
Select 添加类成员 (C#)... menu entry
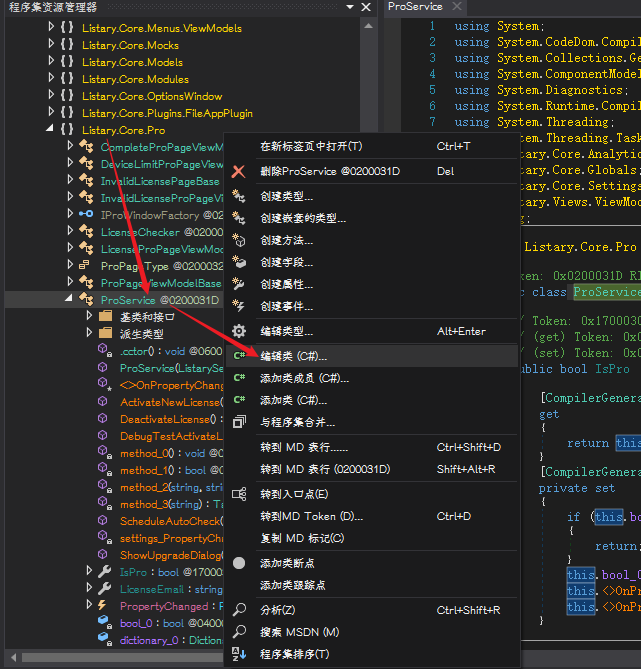coord(371,378)
